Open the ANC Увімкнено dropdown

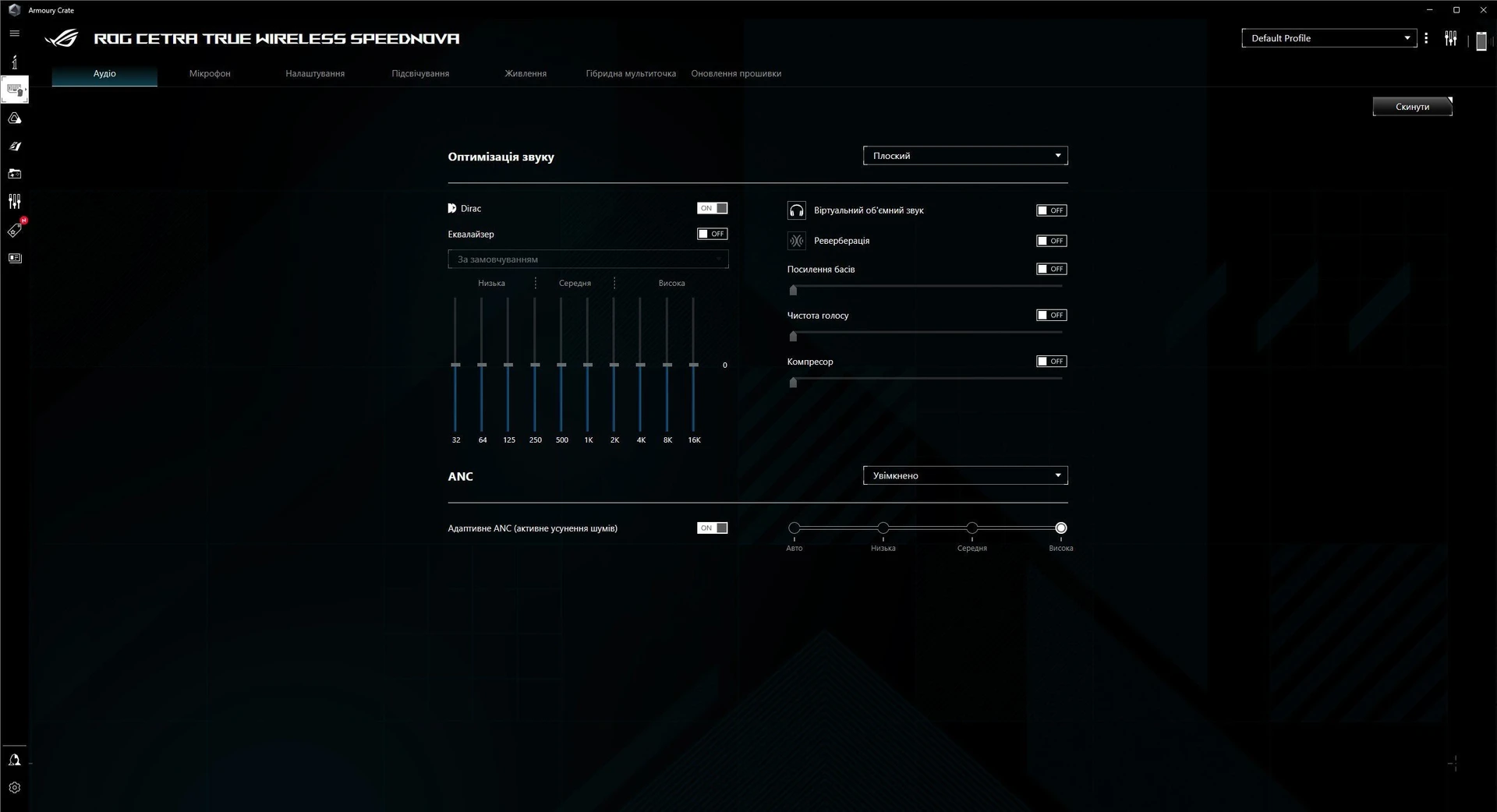point(965,475)
